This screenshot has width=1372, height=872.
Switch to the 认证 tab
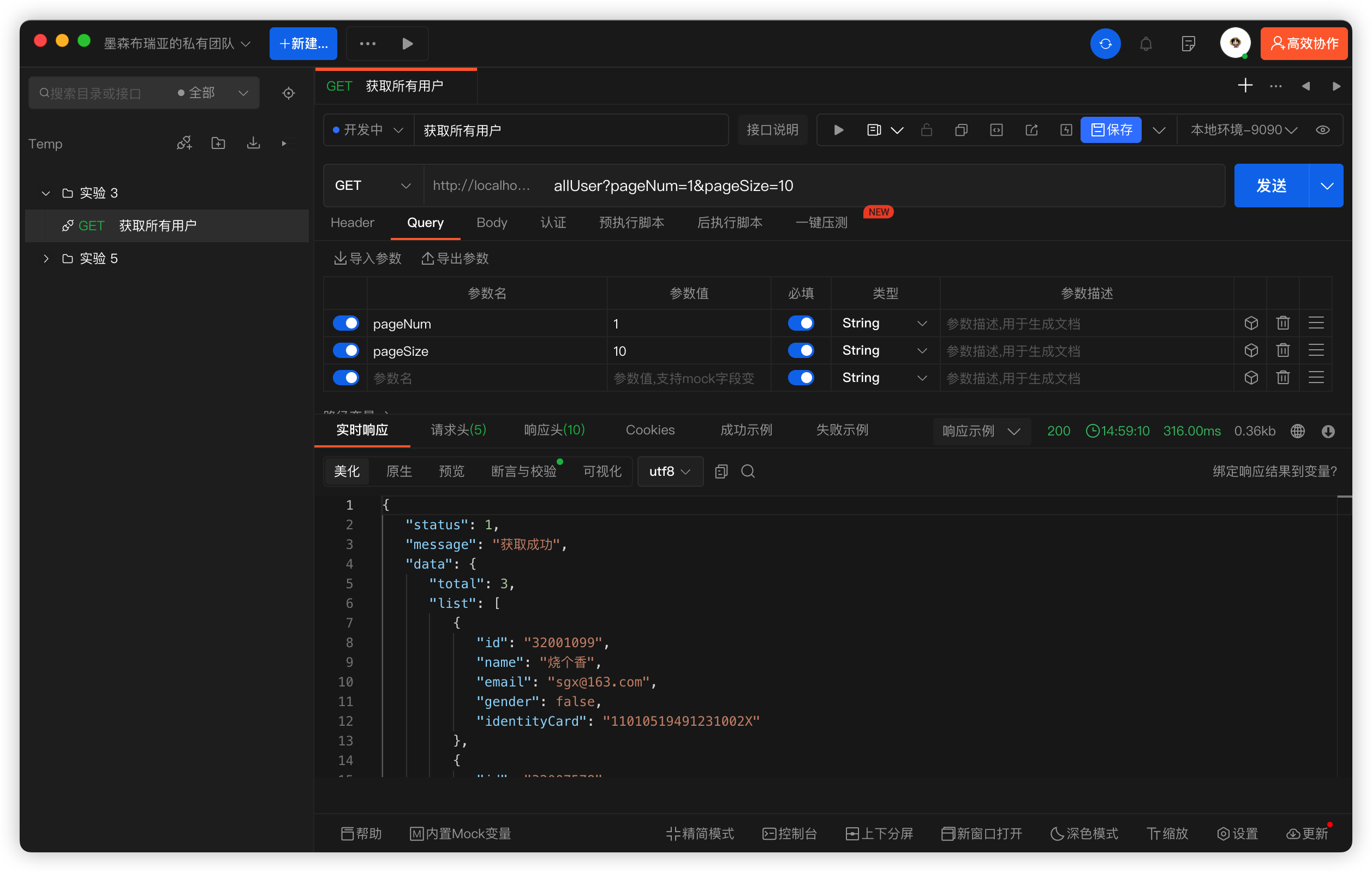553,223
